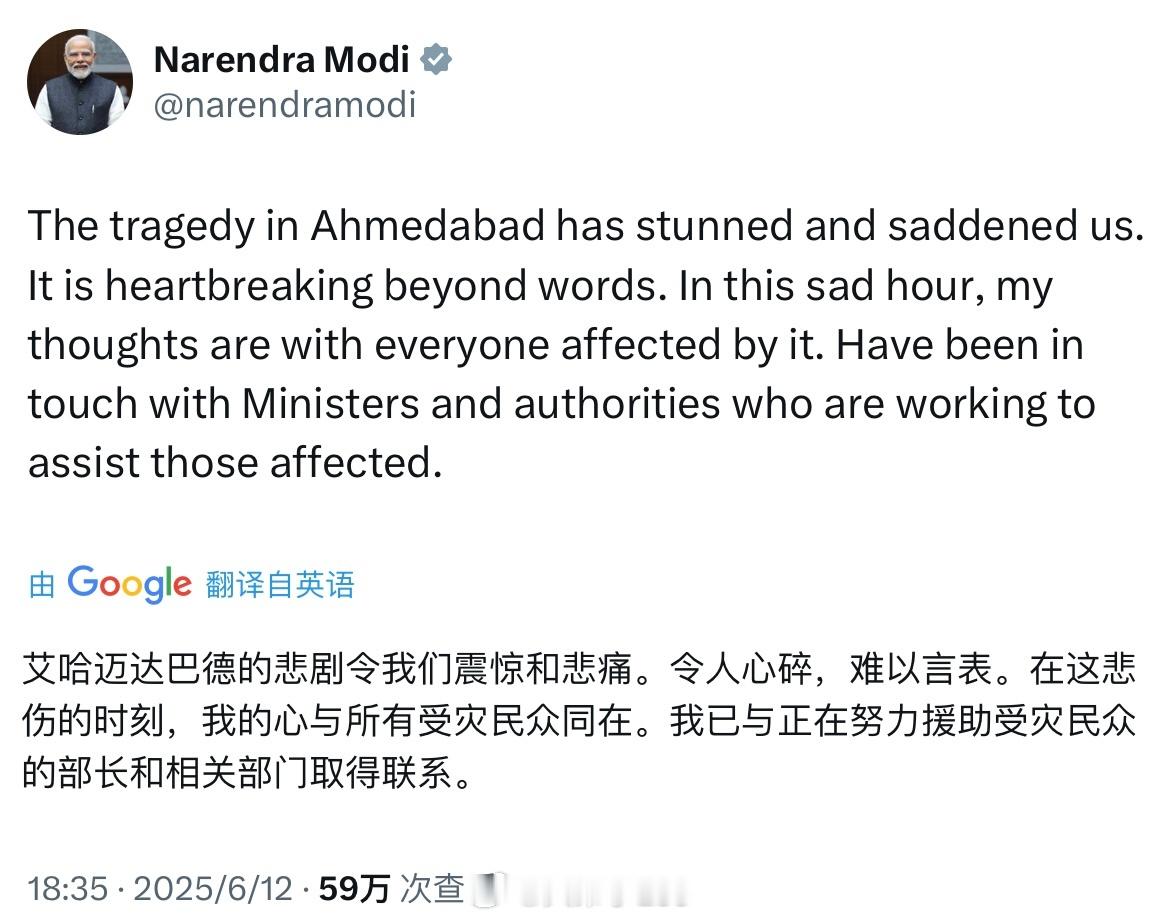Screen dimensions: 1161x920
Task: Click the blurred watermark beside view count
Action: 581,889
